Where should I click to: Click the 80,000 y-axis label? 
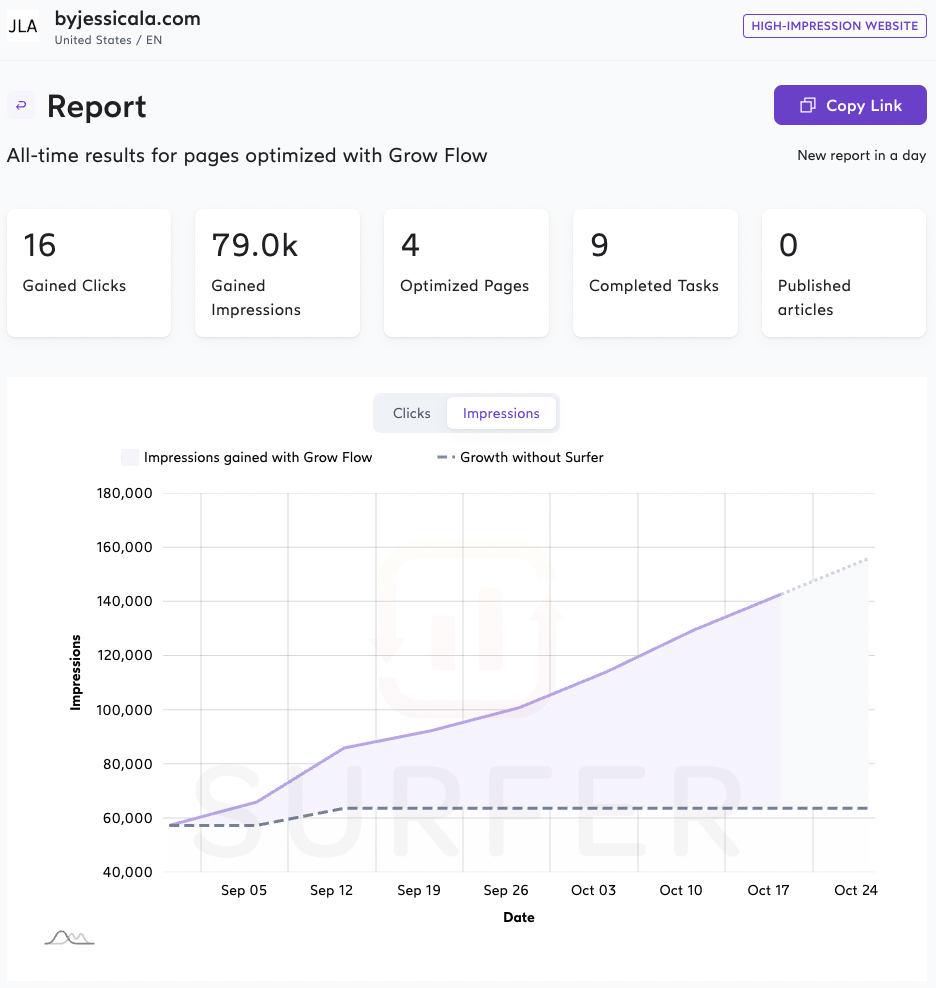coord(128,764)
